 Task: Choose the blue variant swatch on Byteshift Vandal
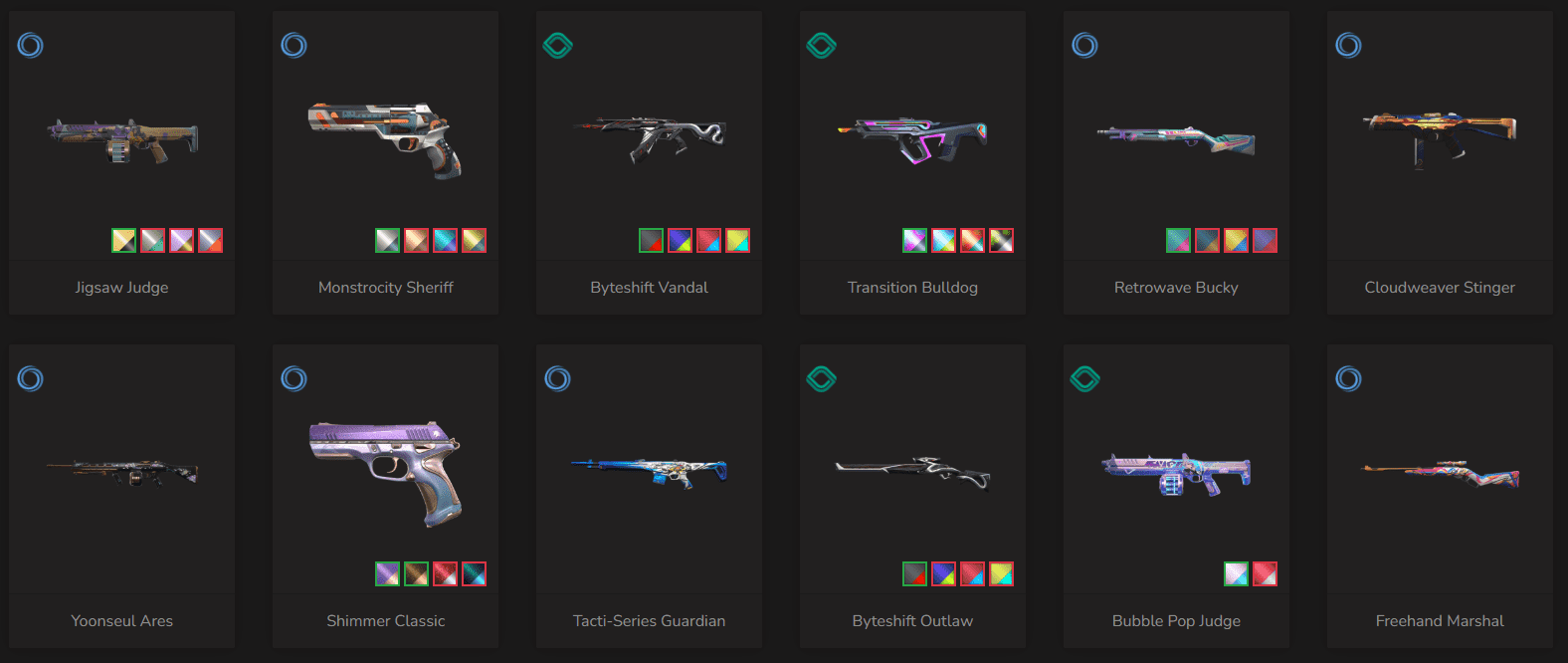pos(680,240)
